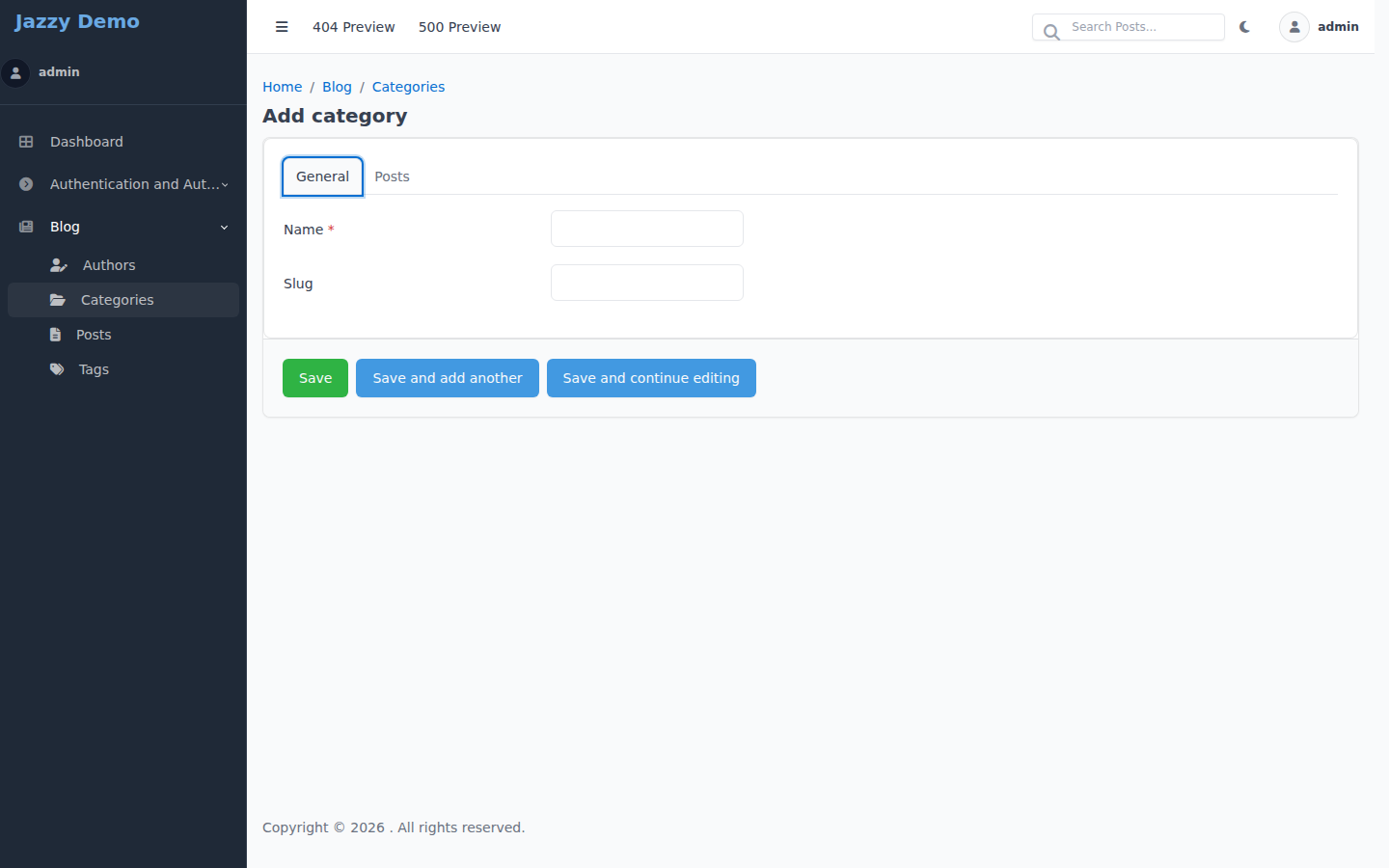Open Dashboard in the sidebar
The width and height of the screenshot is (1389, 868).
123,142
